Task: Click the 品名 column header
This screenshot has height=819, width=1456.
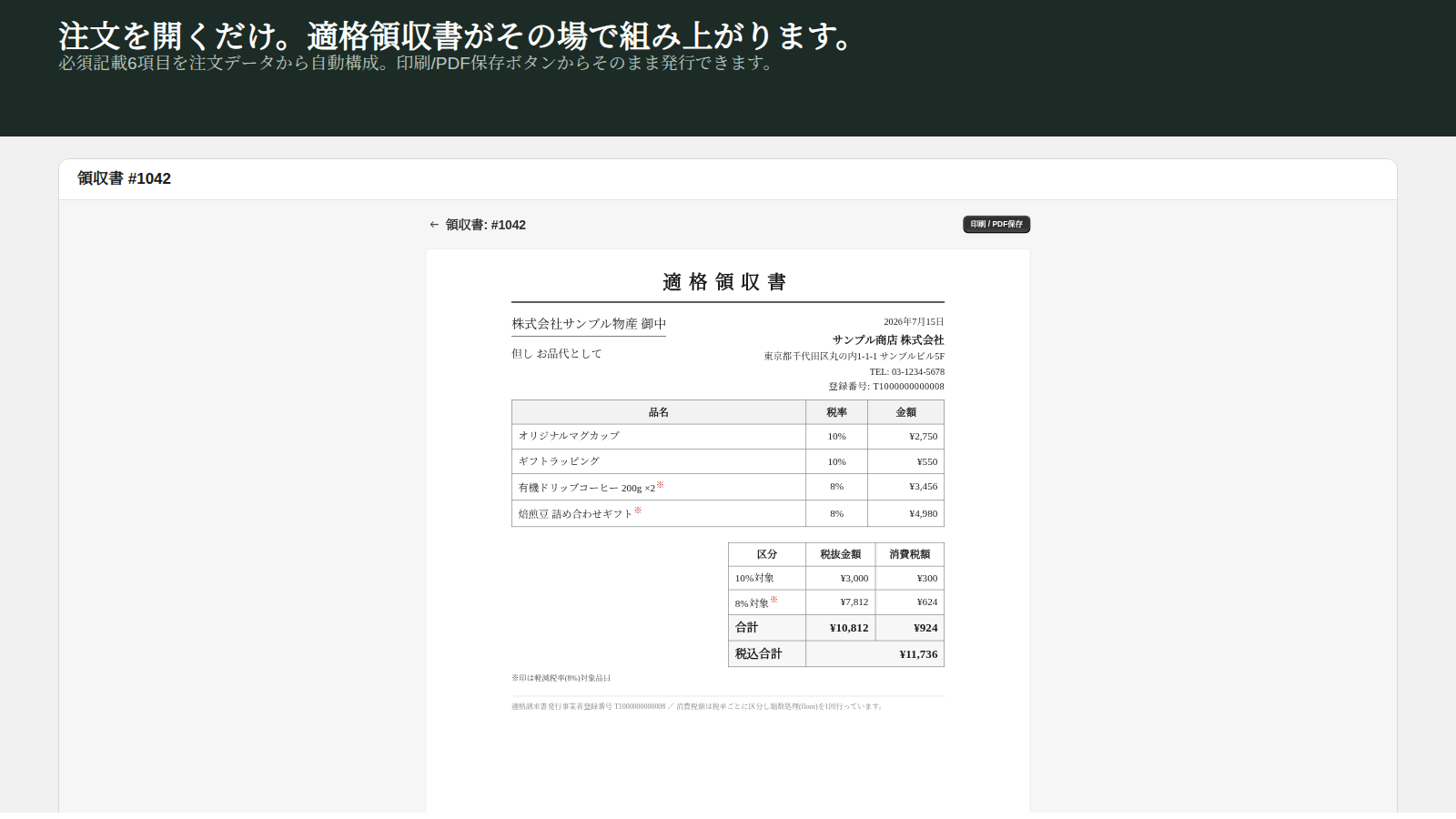Action: (659, 412)
